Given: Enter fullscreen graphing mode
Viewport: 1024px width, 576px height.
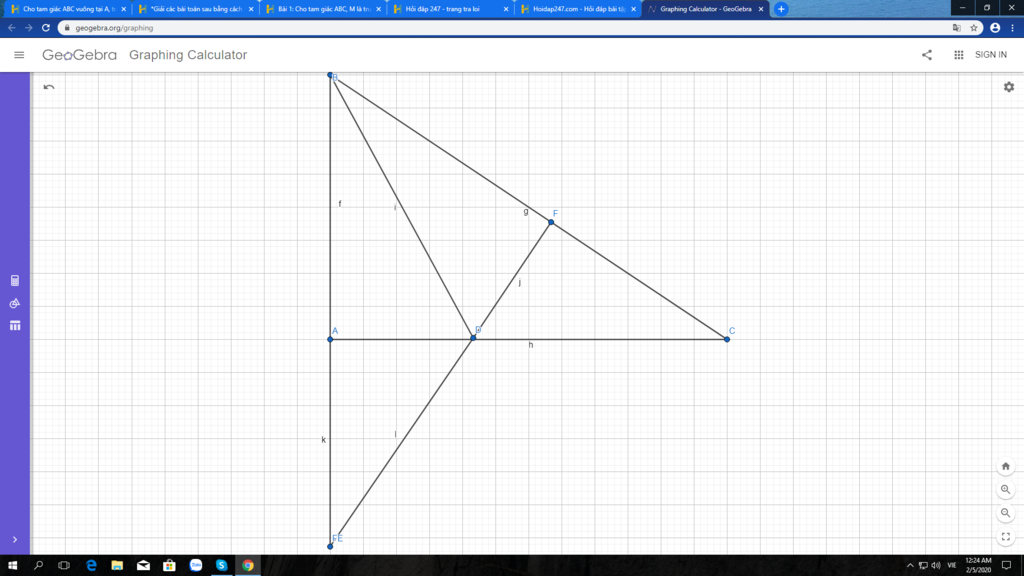Looking at the screenshot, I should tap(1006, 537).
